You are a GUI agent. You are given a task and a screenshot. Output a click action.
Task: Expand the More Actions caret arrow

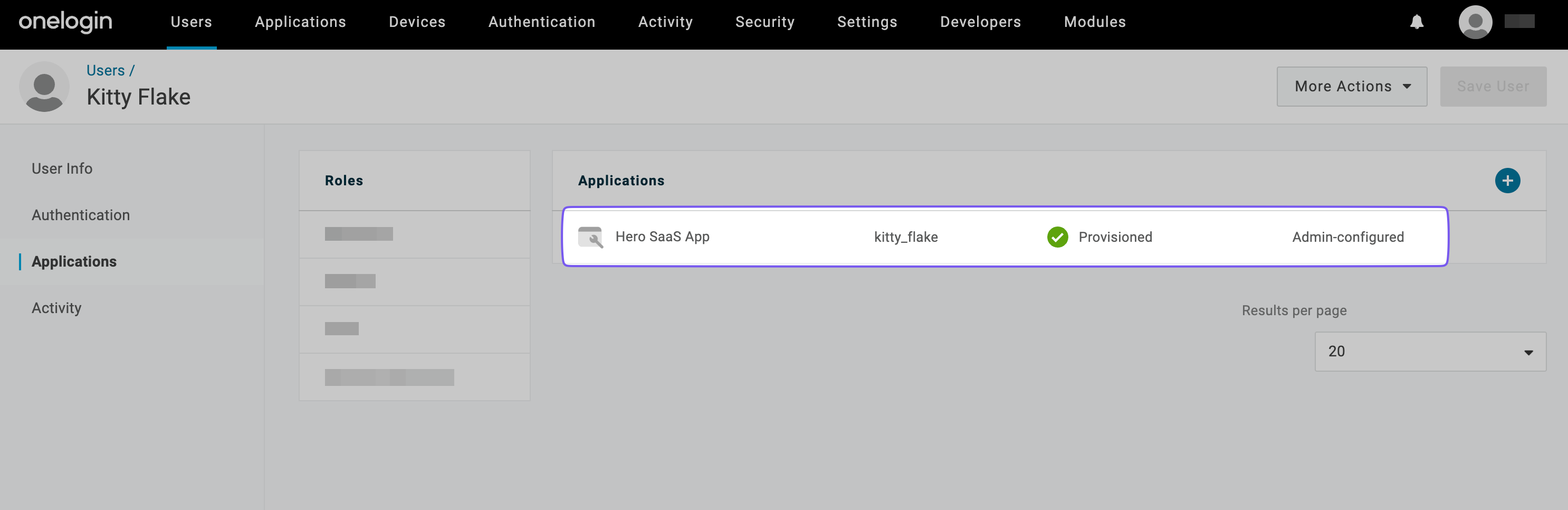point(1407,87)
